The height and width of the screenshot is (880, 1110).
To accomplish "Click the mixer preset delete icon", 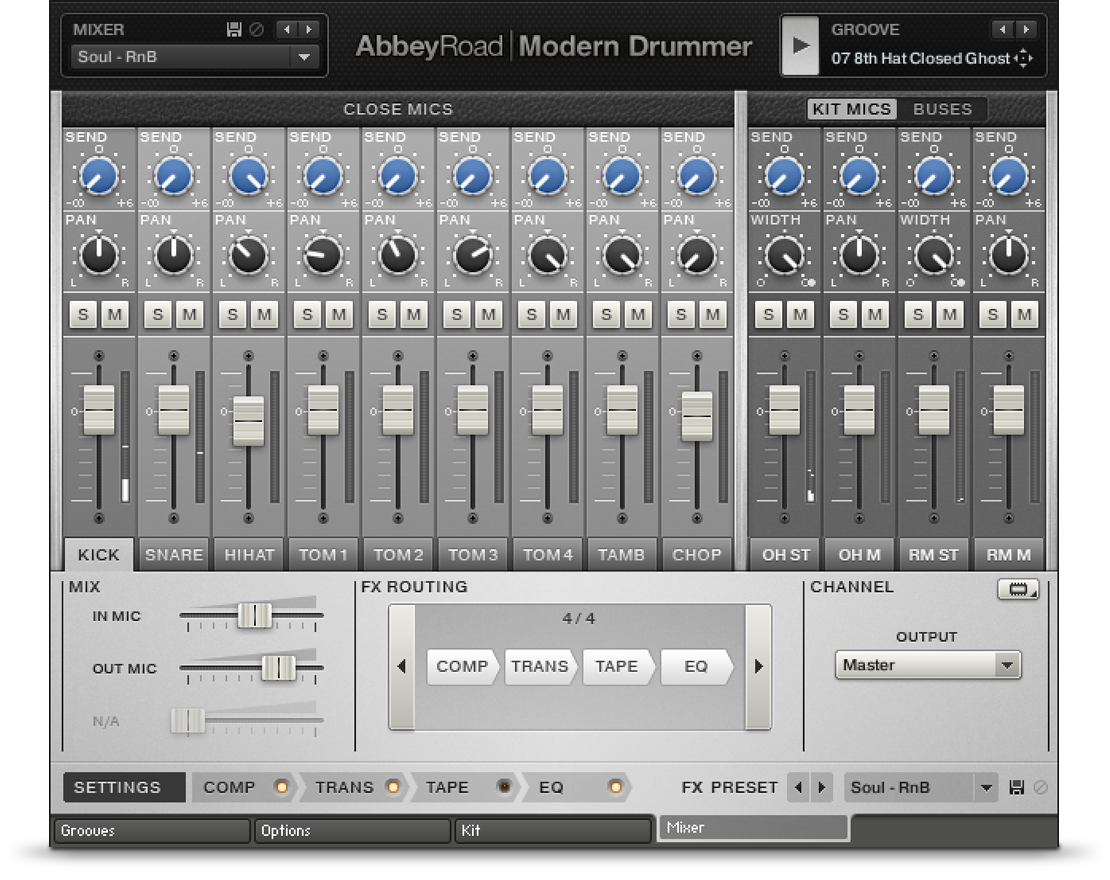I will tap(257, 30).
